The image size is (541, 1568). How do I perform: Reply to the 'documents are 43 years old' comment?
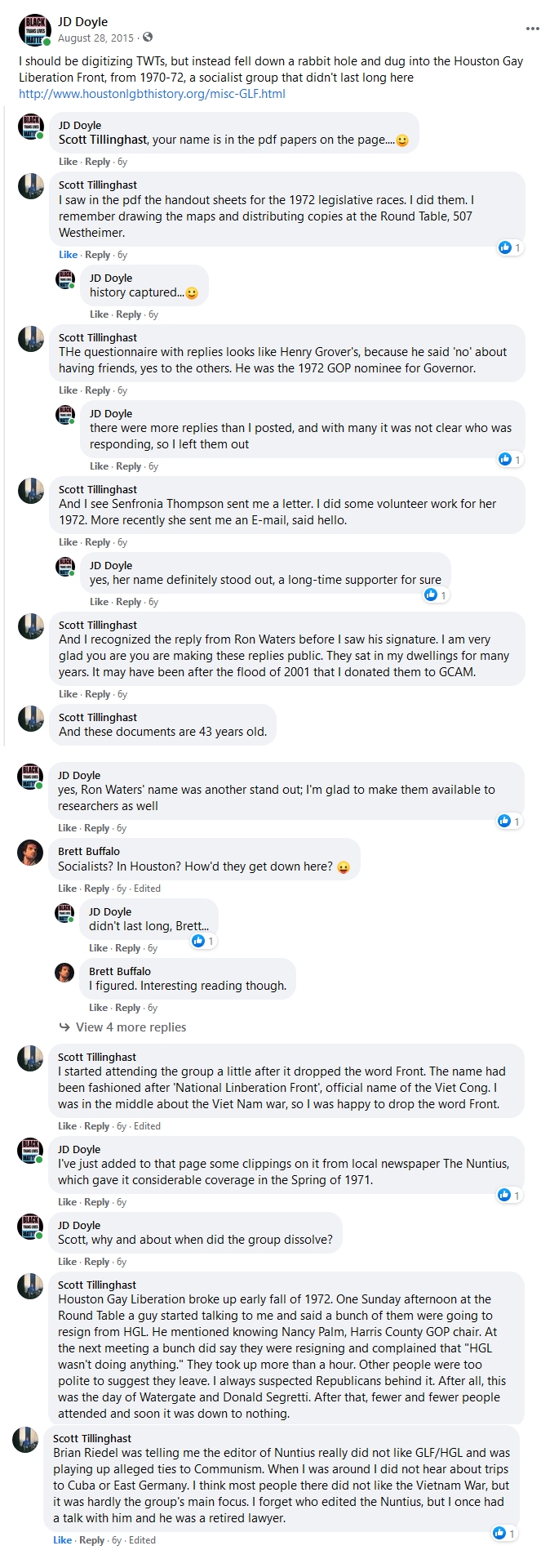[98, 754]
